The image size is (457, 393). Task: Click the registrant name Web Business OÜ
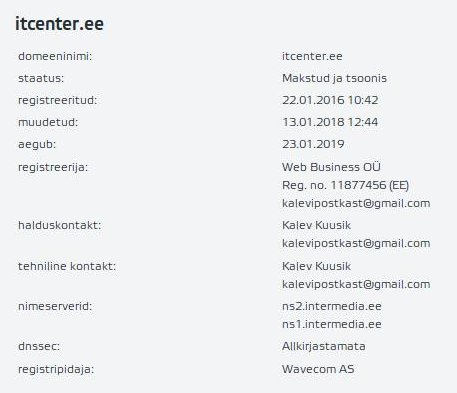pos(331,167)
